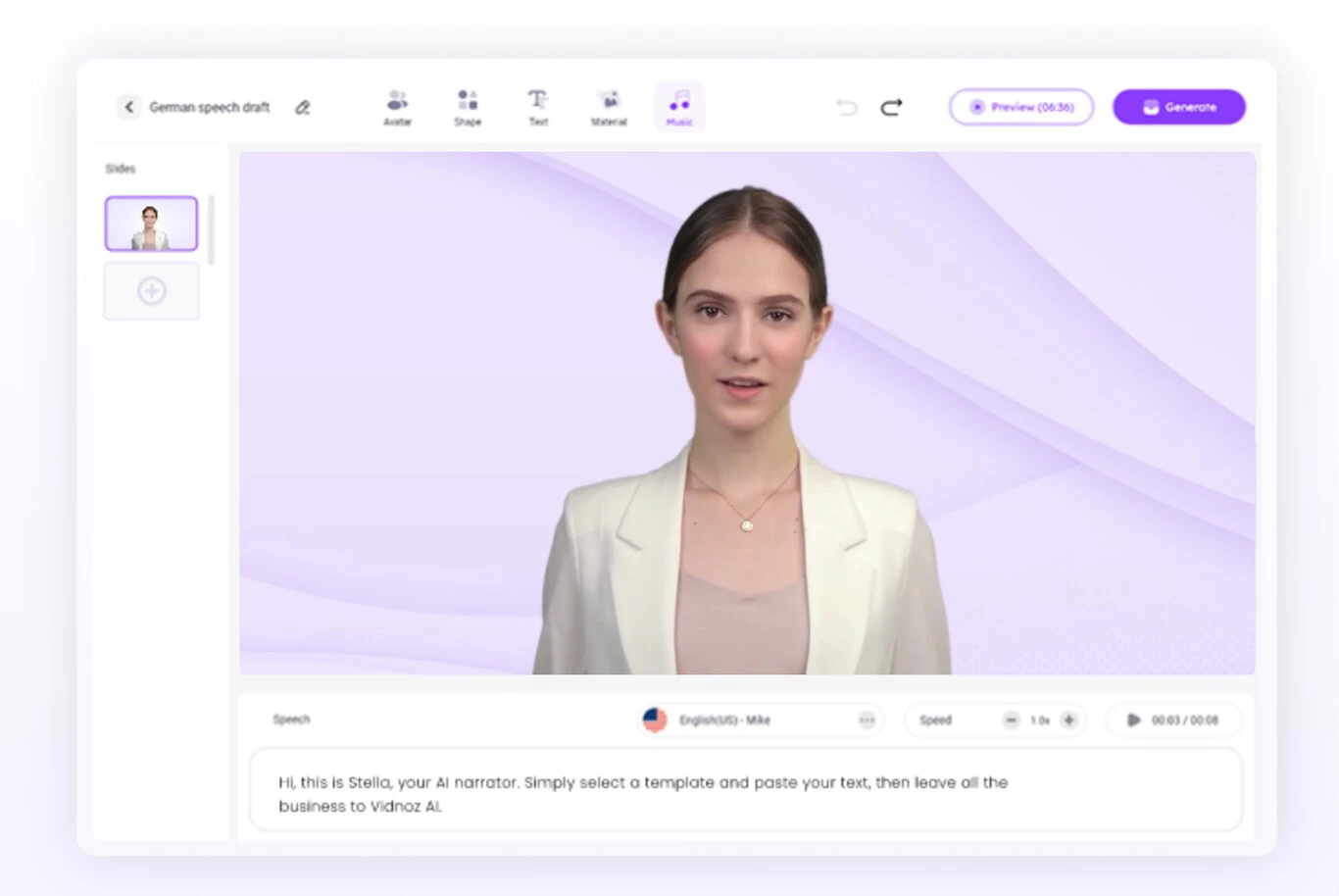Click the purple Generate button
Image resolution: width=1339 pixels, height=896 pixels.
[1178, 107]
